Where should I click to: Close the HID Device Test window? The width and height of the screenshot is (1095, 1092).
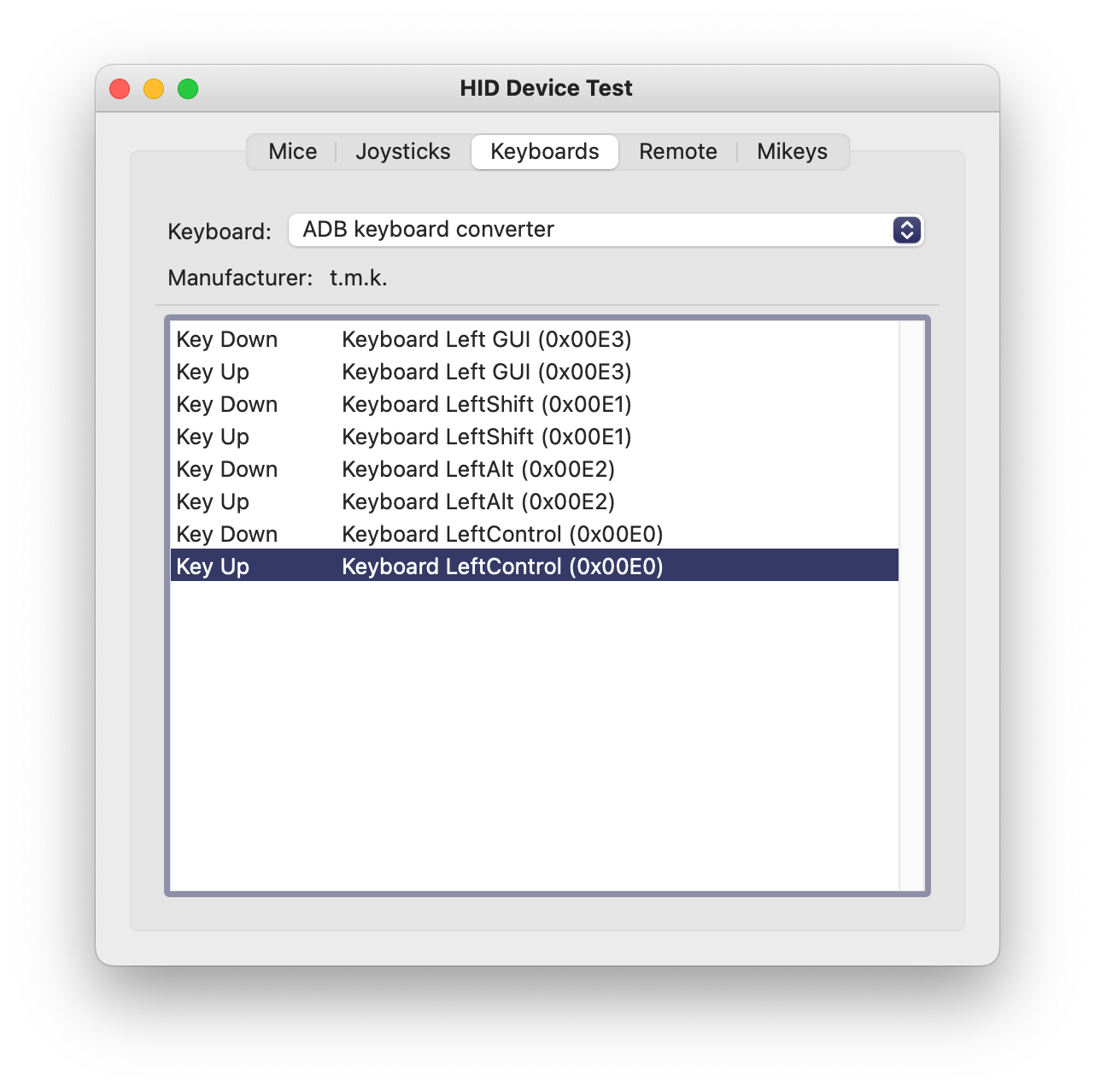[x=120, y=89]
